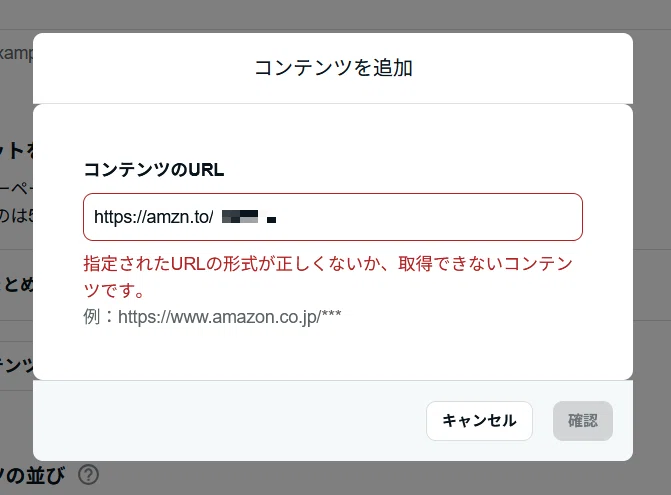Click the gray footer area left of キャンセル
Screen dimensions: 671x495
point(229,421)
